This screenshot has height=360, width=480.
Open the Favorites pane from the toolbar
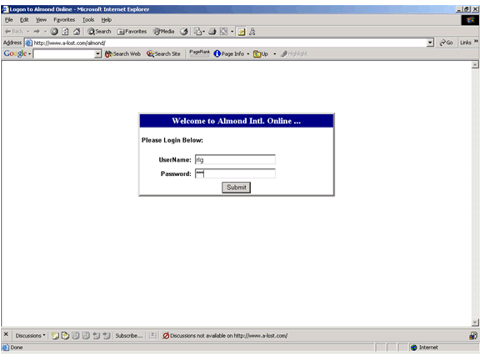coord(132,32)
